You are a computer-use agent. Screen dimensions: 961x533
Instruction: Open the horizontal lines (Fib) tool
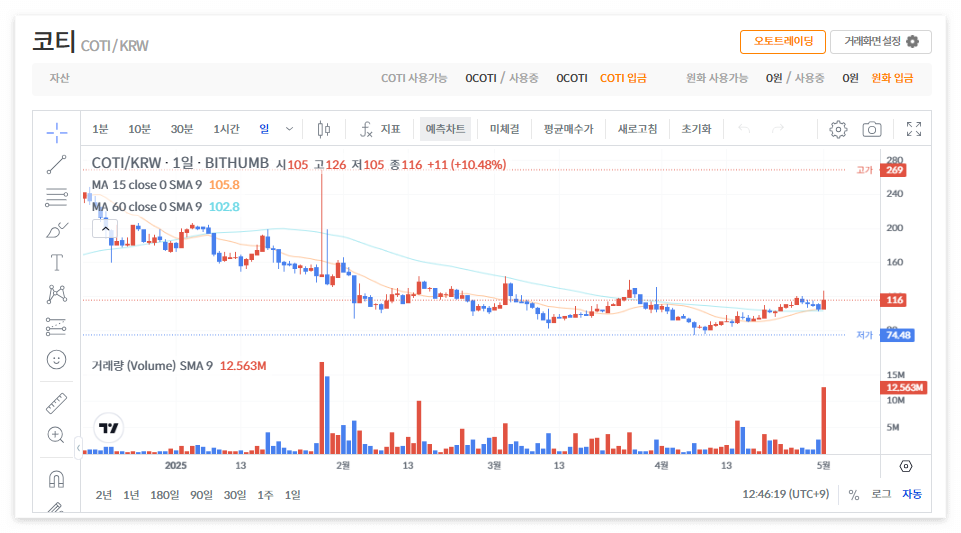56,197
